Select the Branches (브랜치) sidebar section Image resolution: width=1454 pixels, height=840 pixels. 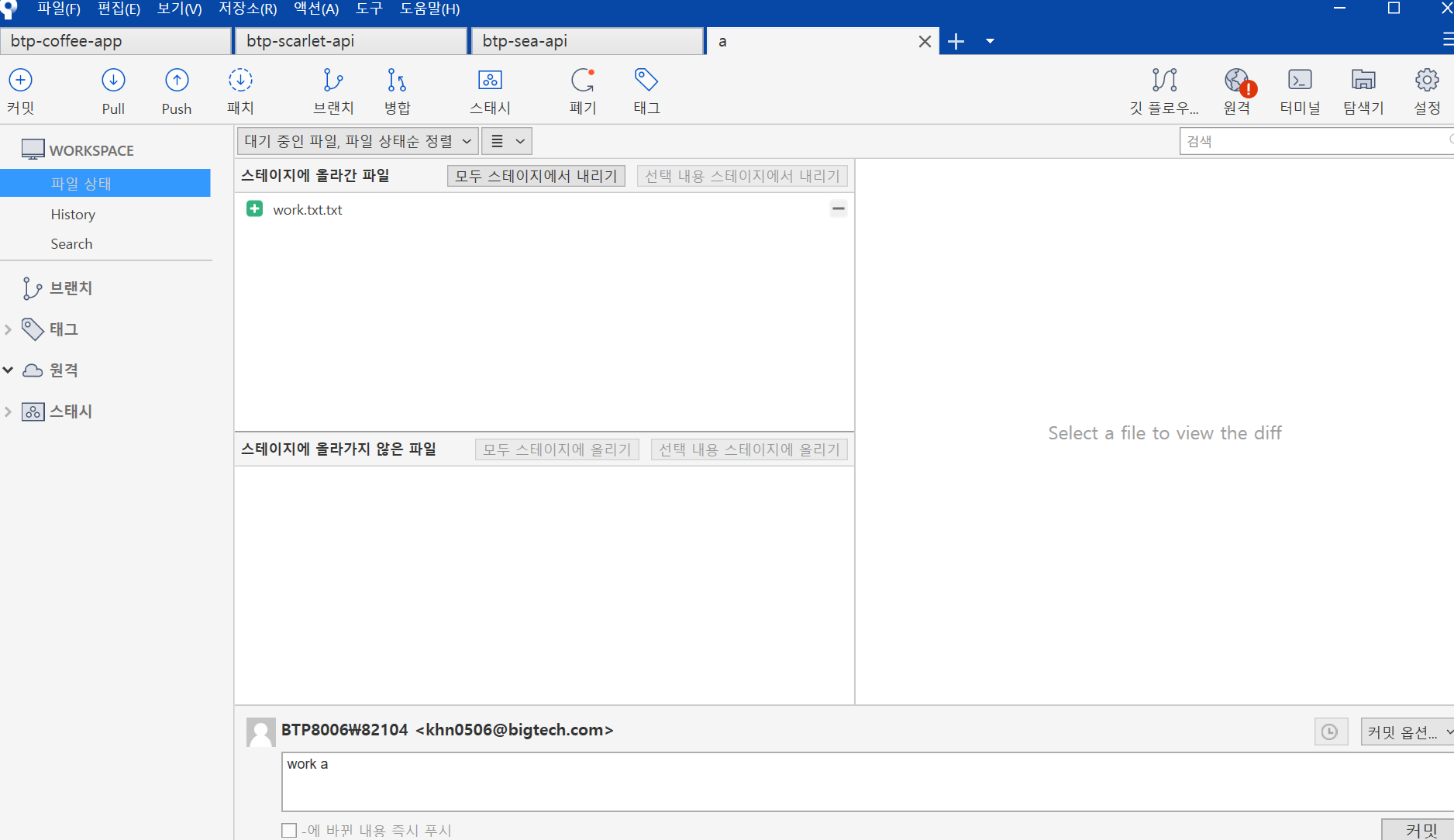click(71, 288)
